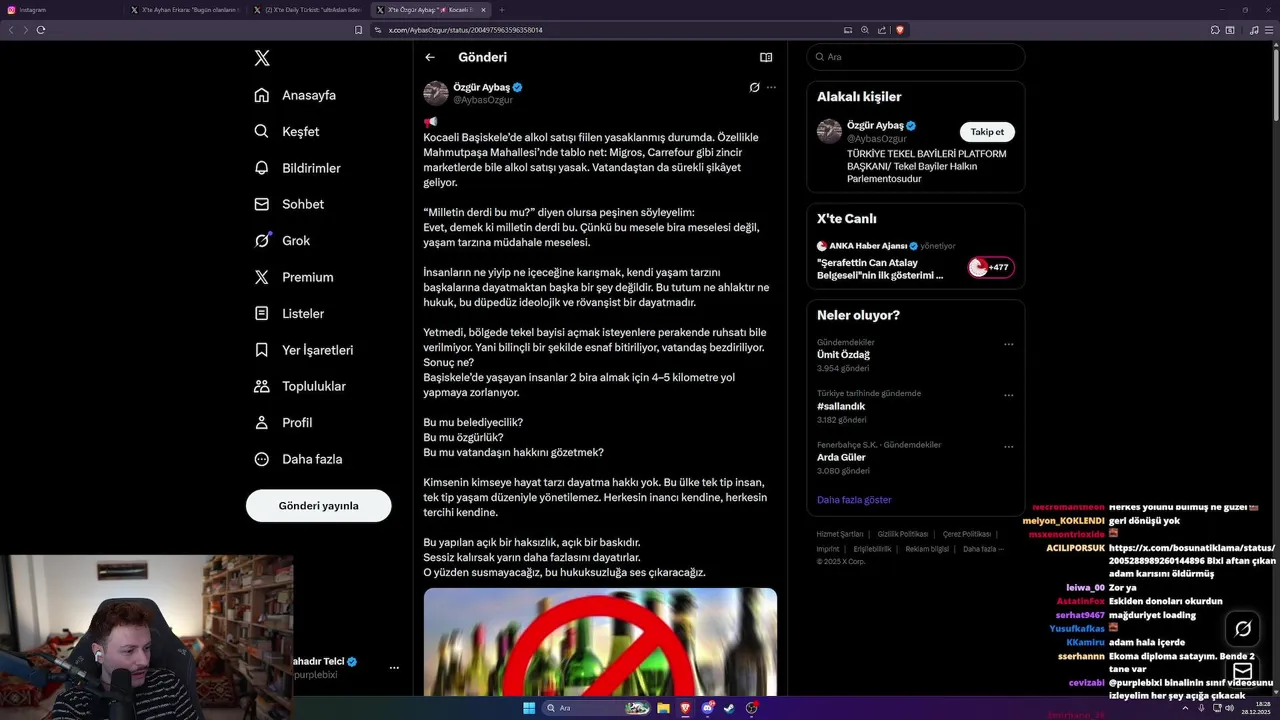Click Daha fazla göster under trends
The image size is (1280, 720).
854,499
